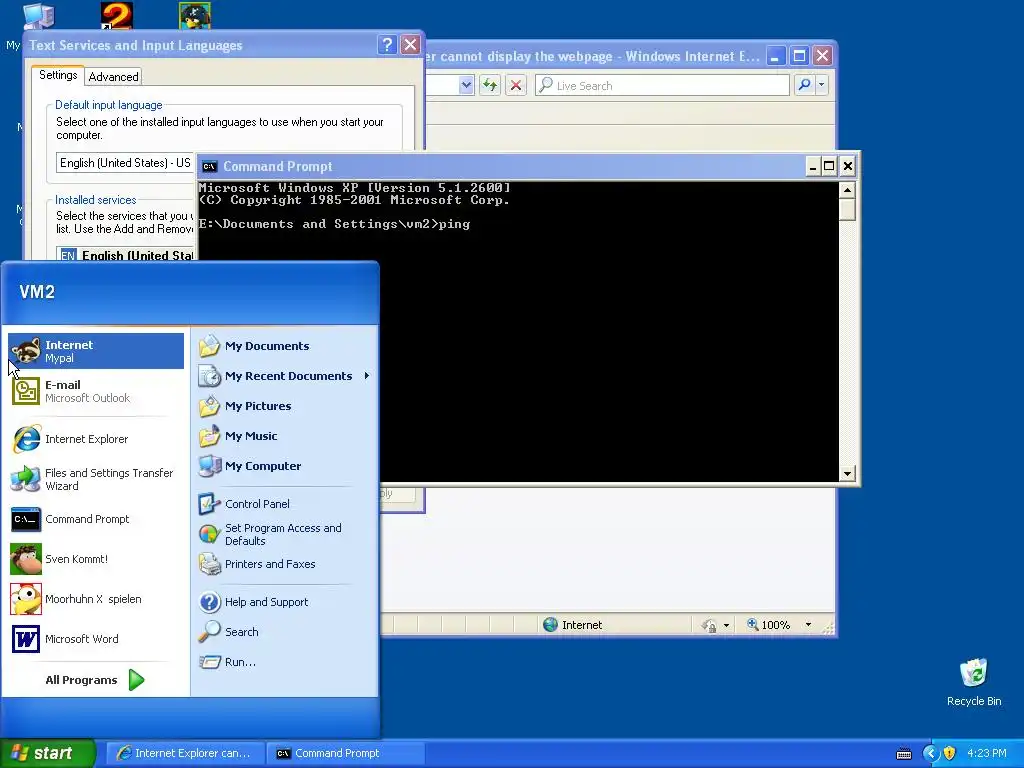Screen dimensions: 1024x768
Task: Switch to the Advanced tab
Action: 114,77
